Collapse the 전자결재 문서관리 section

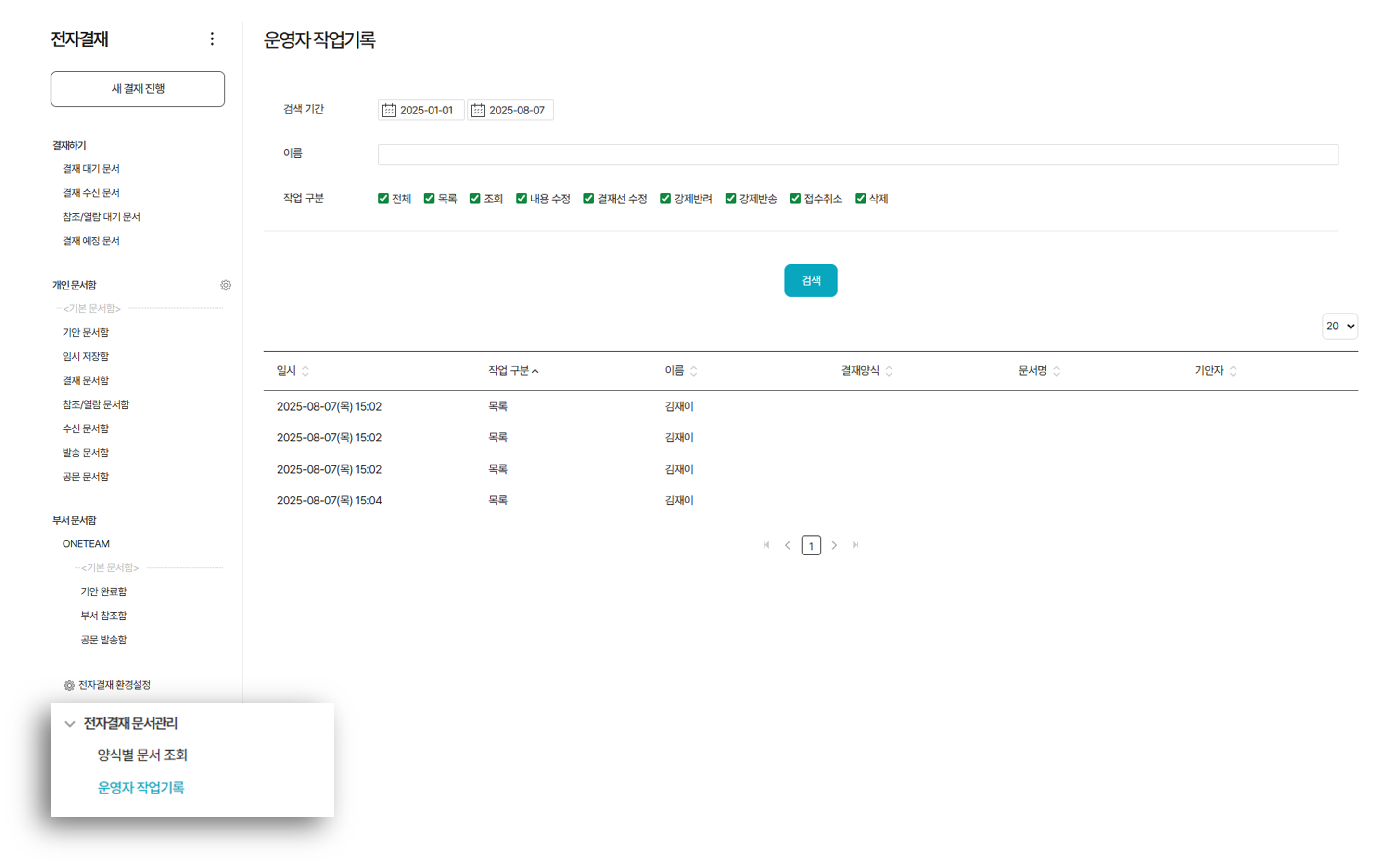click(x=70, y=724)
